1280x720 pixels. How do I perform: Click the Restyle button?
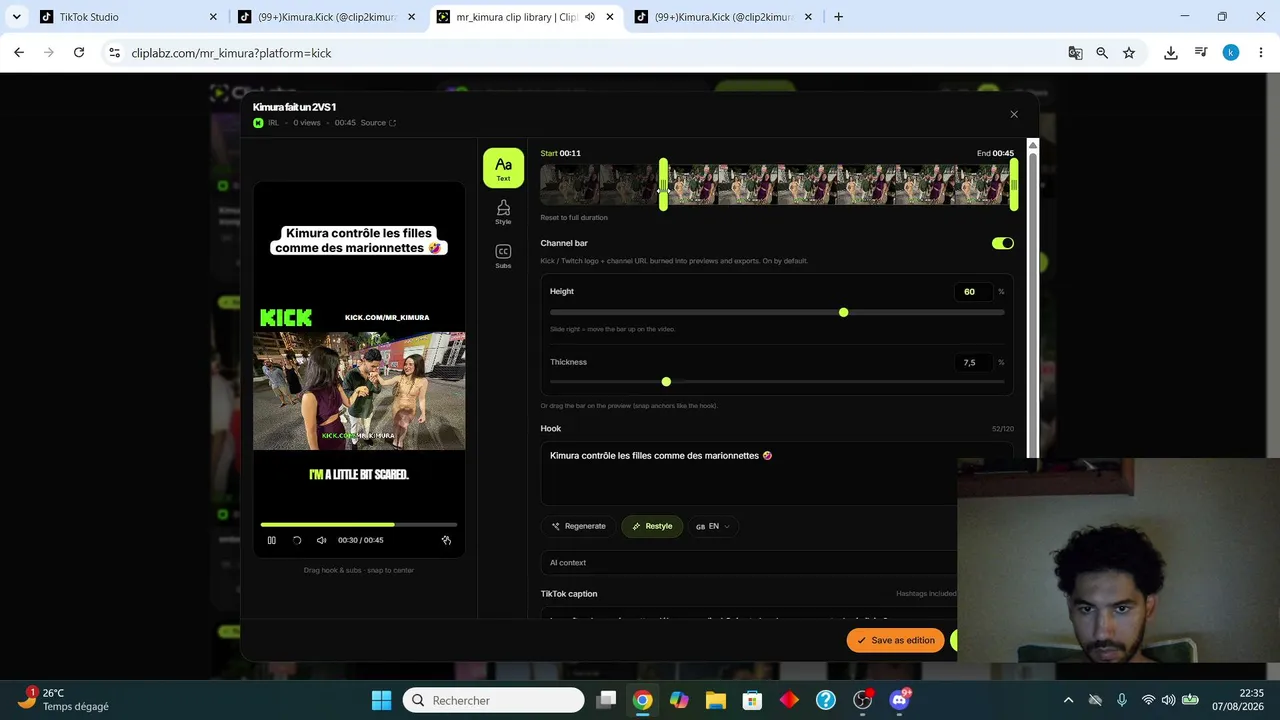pyautogui.click(x=652, y=526)
